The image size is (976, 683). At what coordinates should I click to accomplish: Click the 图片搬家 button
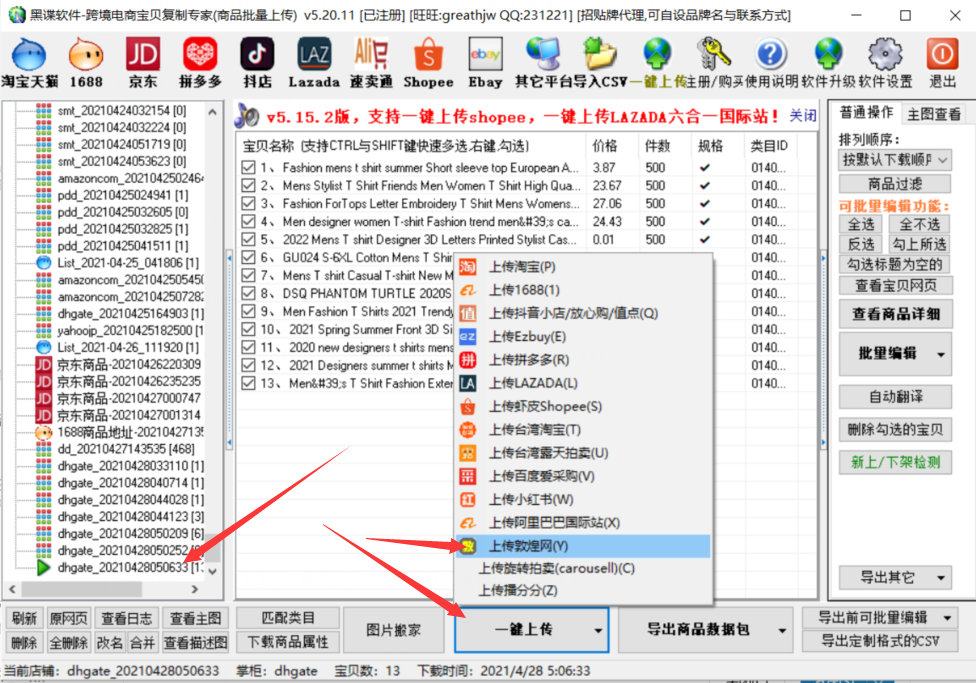coord(393,630)
